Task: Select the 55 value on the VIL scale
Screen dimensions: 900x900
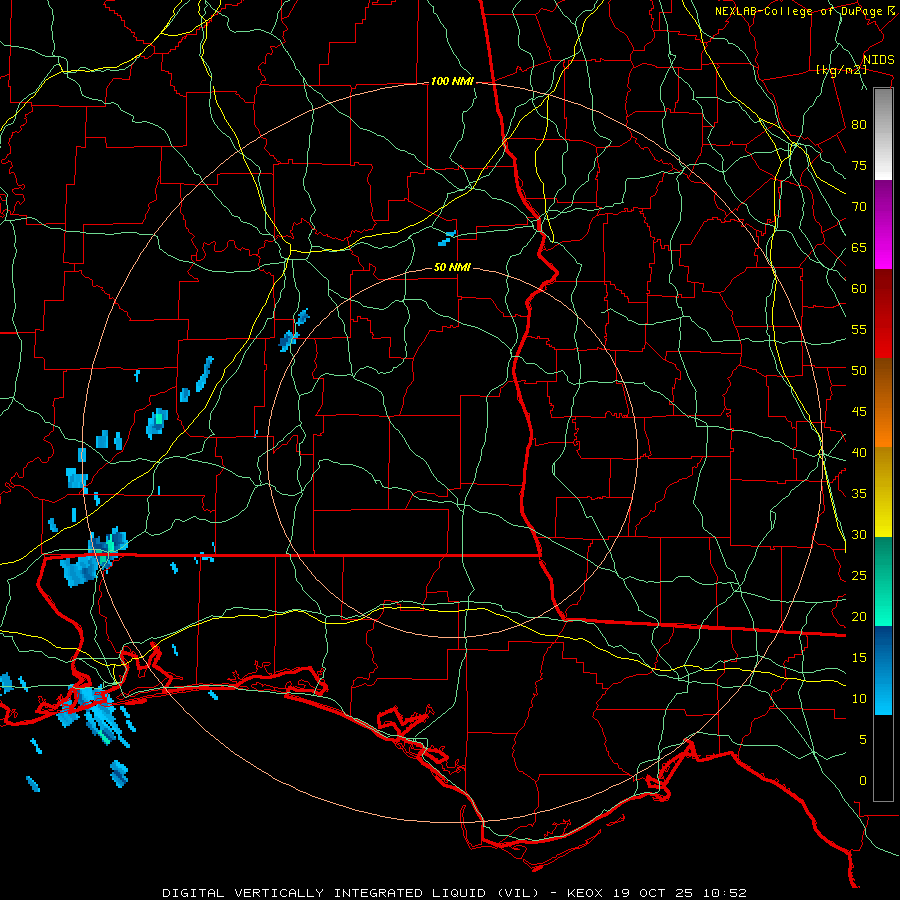Action: [859, 329]
